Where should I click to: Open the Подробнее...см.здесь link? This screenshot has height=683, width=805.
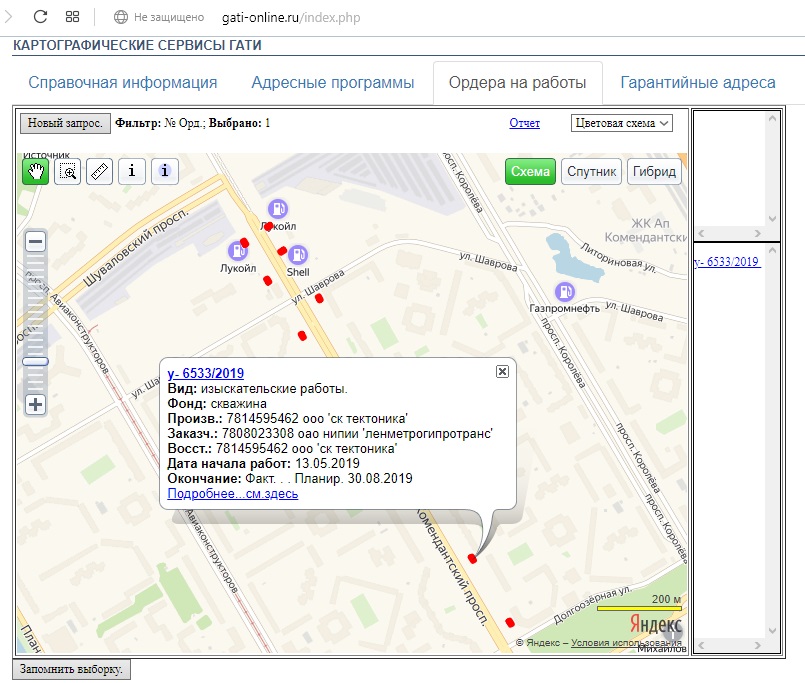(x=232, y=494)
